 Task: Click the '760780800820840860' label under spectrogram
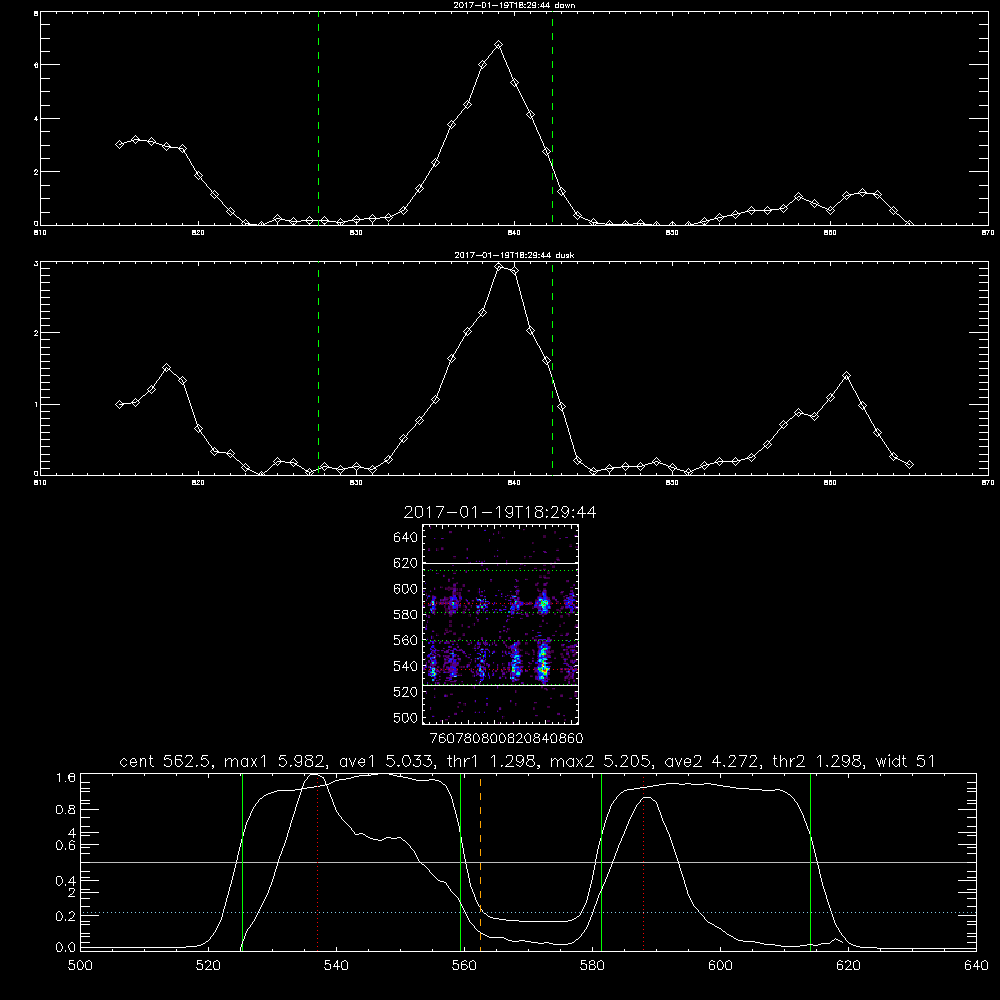(506, 739)
